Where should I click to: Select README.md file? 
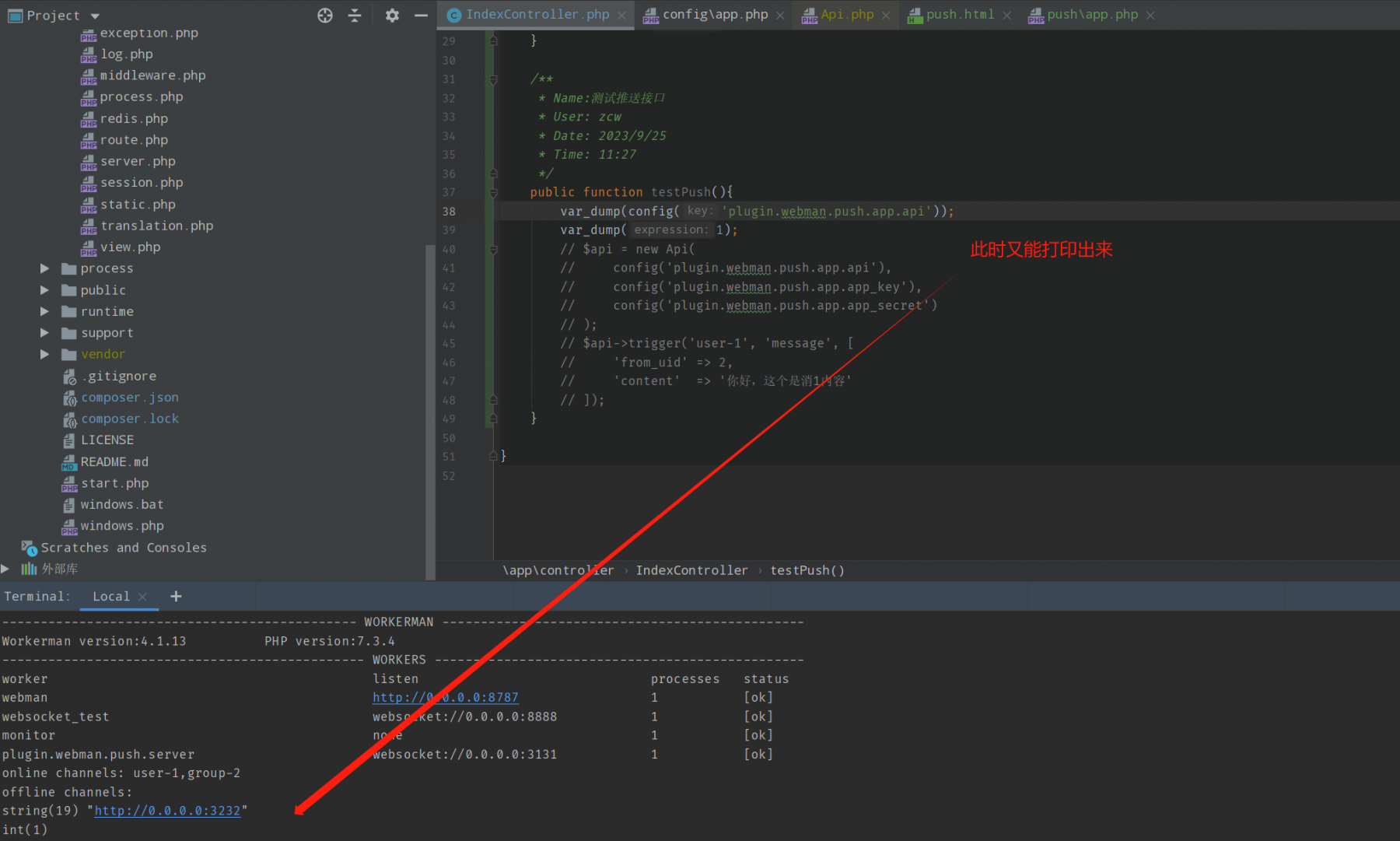click(x=114, y=462)
